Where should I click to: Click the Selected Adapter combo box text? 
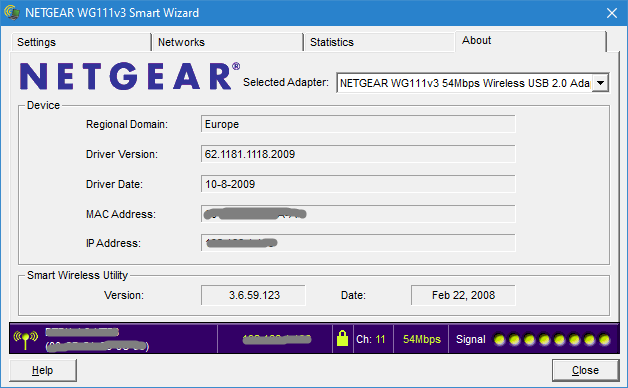tap(464, 83)
